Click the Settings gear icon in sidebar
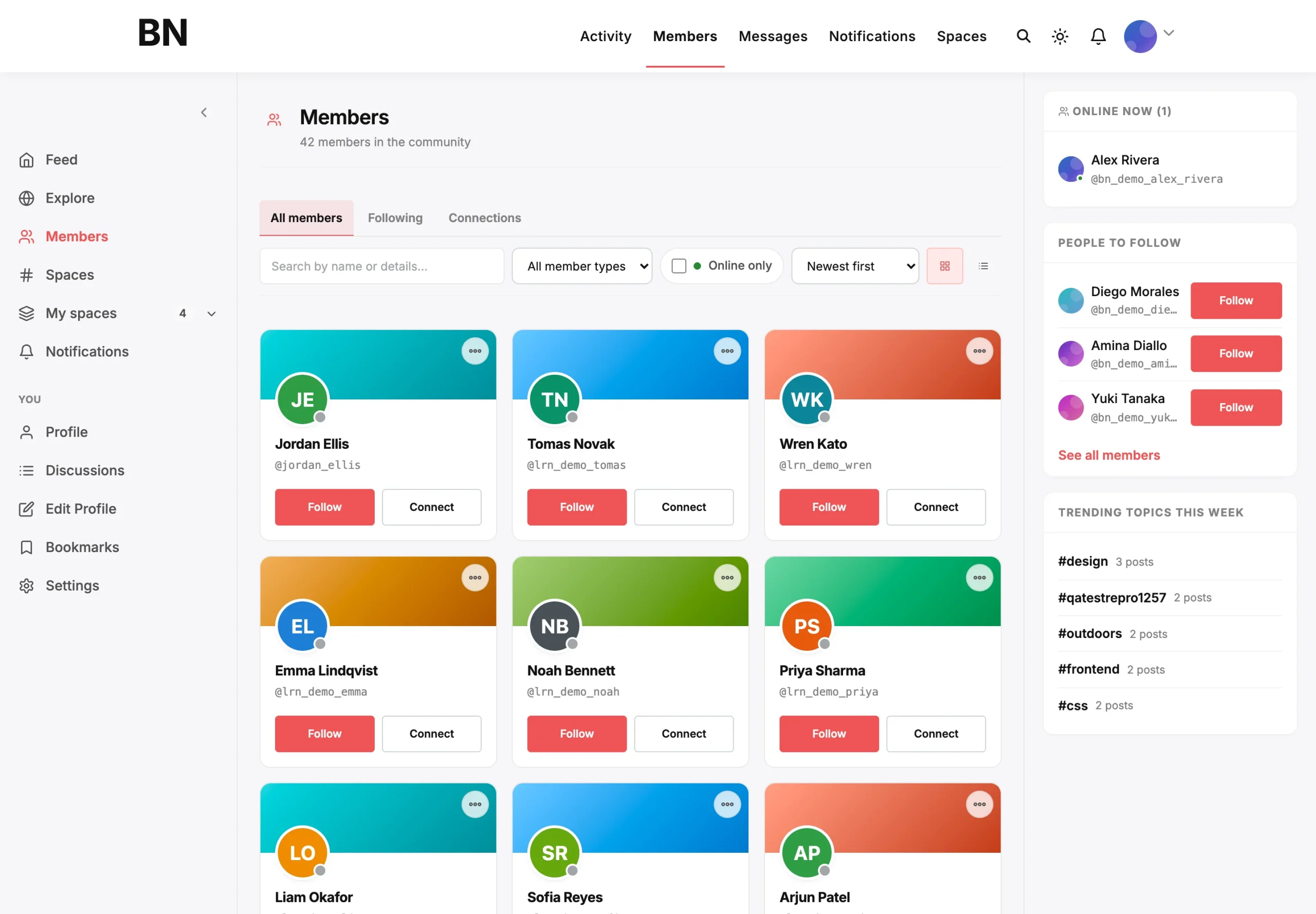Viewport: 1316px width, 914px height. [x=26, y=586]
